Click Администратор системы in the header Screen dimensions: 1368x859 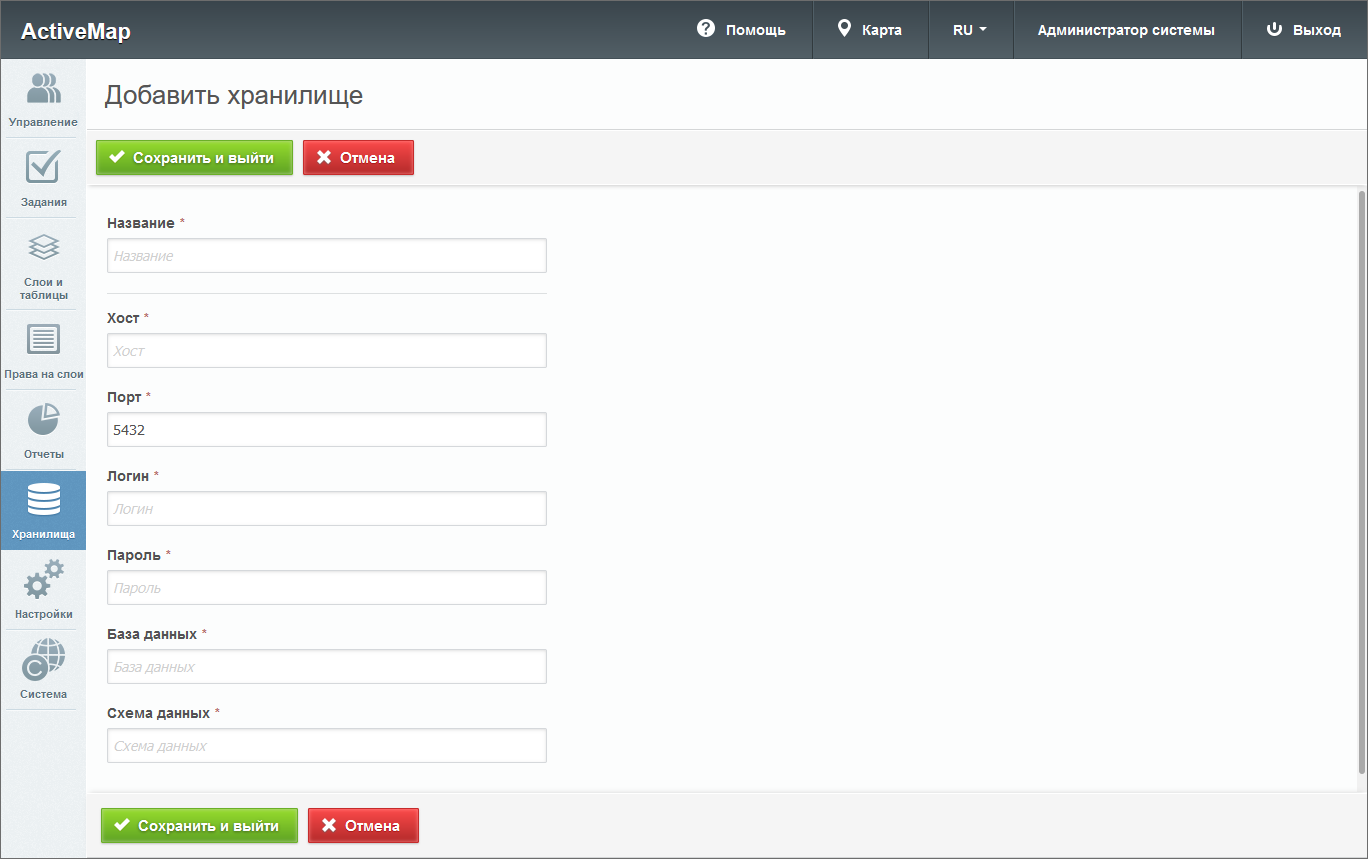coord(1126,30)
